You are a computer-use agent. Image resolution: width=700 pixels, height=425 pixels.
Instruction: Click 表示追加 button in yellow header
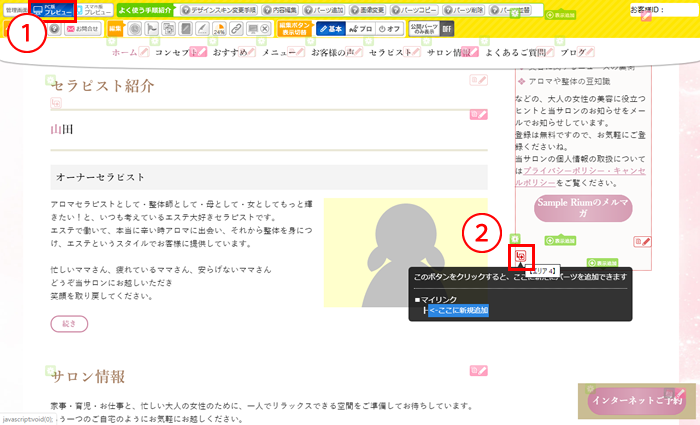point(560,15)
